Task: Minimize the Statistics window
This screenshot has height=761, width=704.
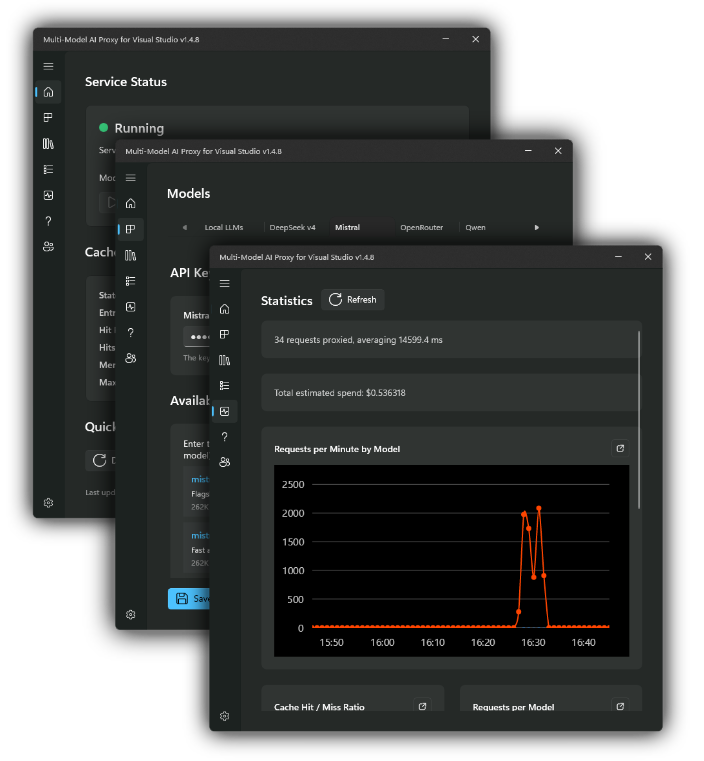Action: point(618,257)
